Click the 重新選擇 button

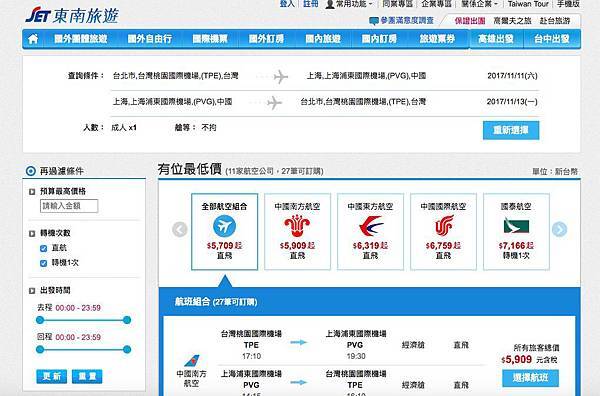click(511, 130)
